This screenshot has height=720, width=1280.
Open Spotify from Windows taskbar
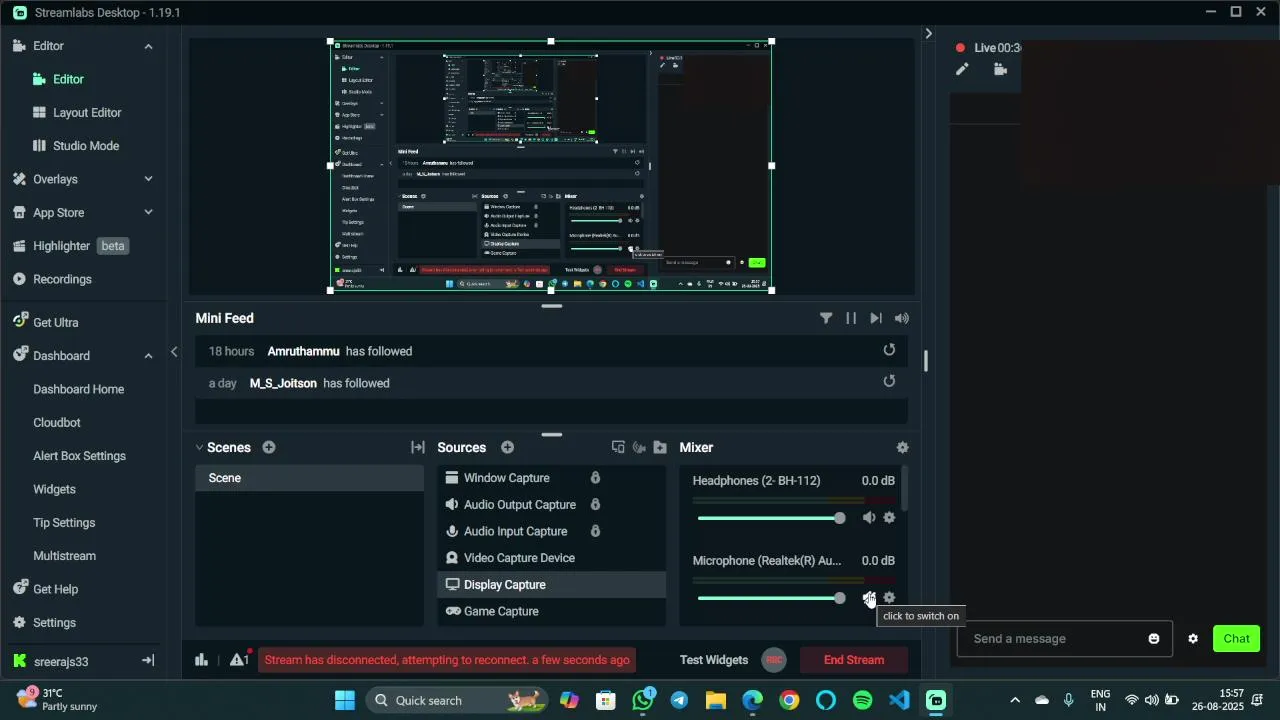pos(863,700)
